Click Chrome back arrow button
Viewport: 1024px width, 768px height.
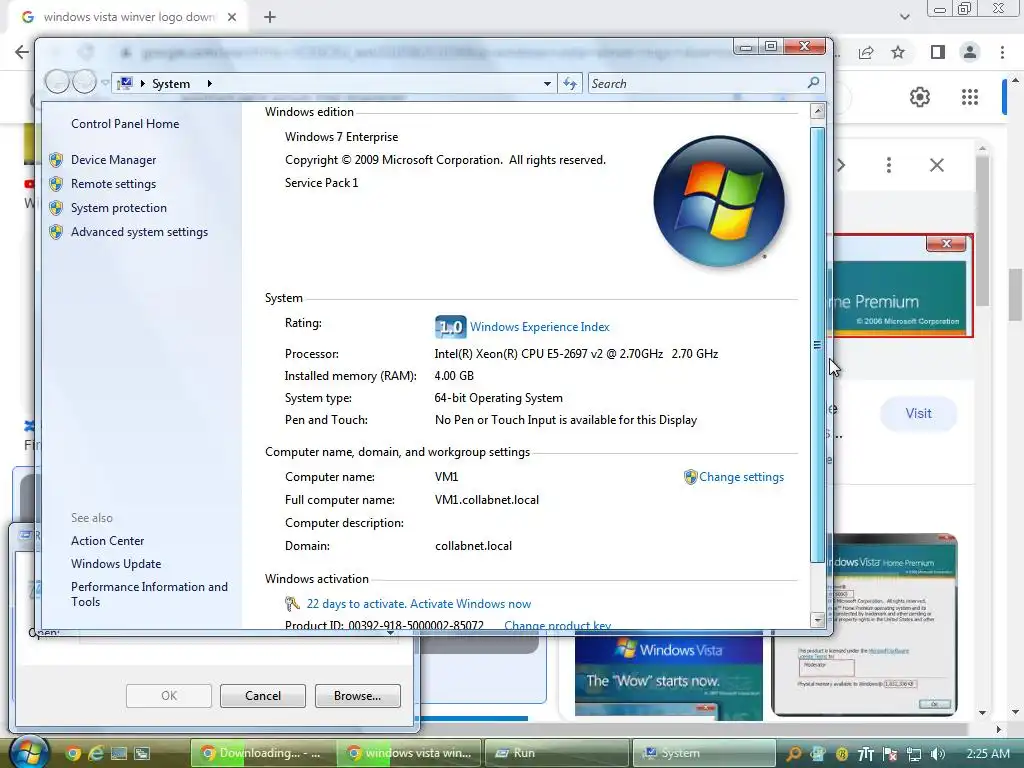pyautogui.click(x=22, y=52)
